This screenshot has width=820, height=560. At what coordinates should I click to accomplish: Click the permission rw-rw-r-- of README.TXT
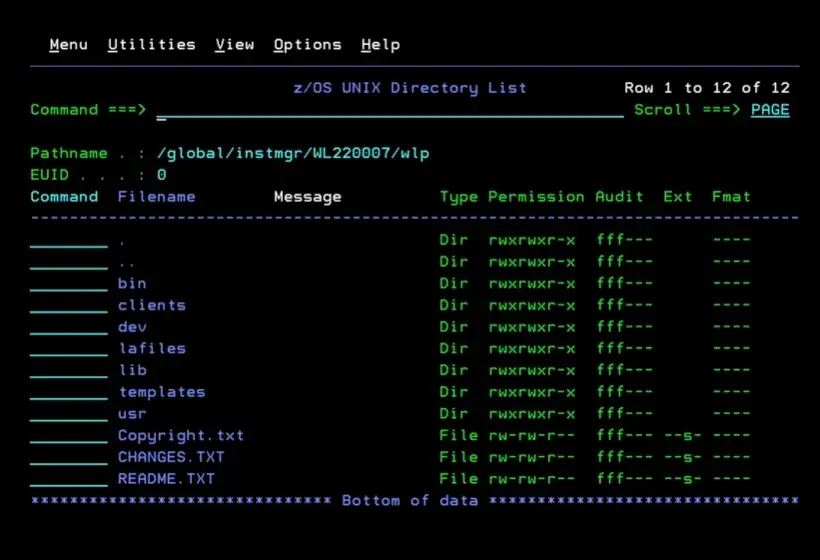coord(531,479)
